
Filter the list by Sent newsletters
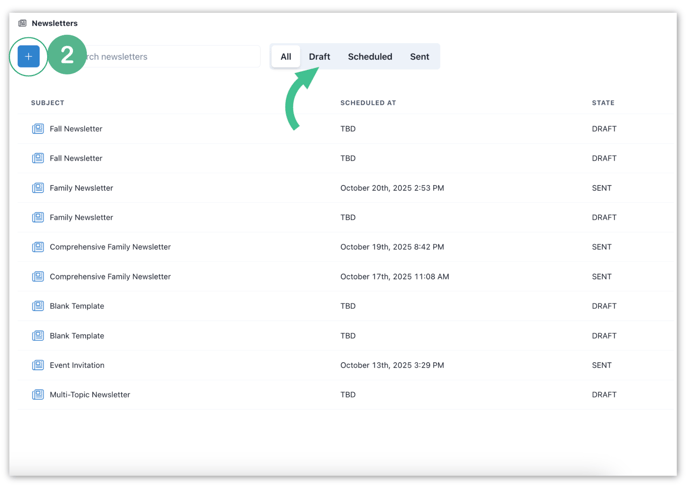419,57
